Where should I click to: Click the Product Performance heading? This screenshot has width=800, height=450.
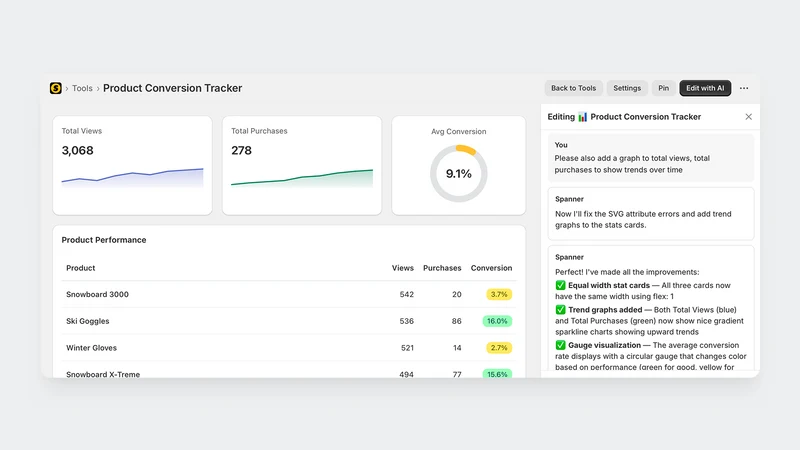[x=104, y=240]
